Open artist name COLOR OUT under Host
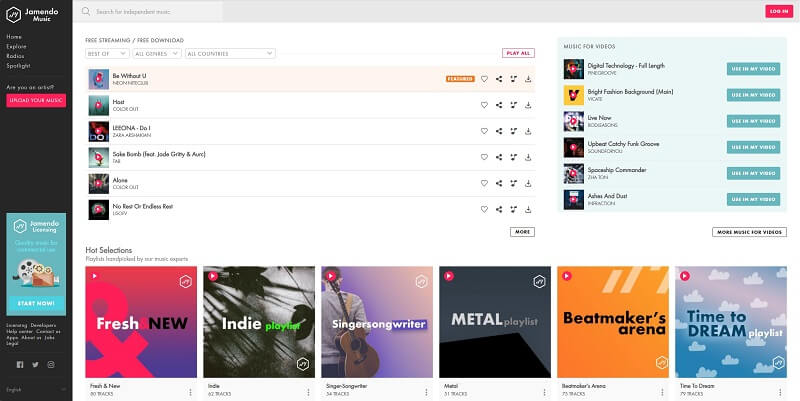Viewport: 800px width, 401px height. [126, 109]
